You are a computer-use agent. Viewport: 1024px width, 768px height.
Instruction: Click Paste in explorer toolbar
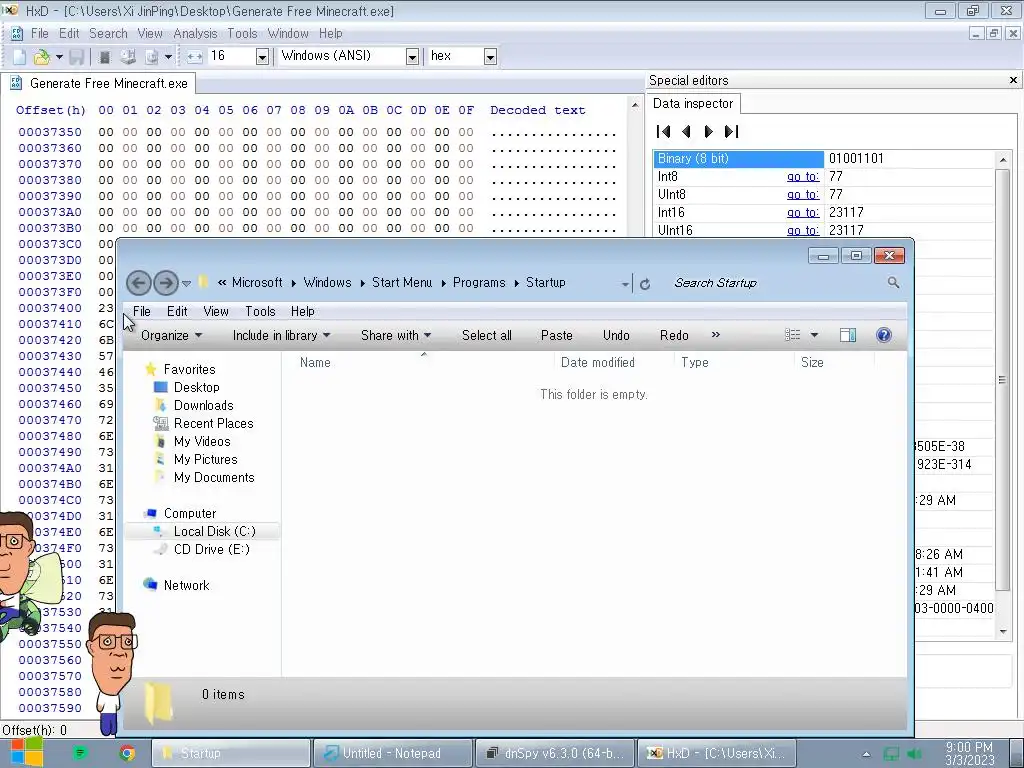(556, 335)
